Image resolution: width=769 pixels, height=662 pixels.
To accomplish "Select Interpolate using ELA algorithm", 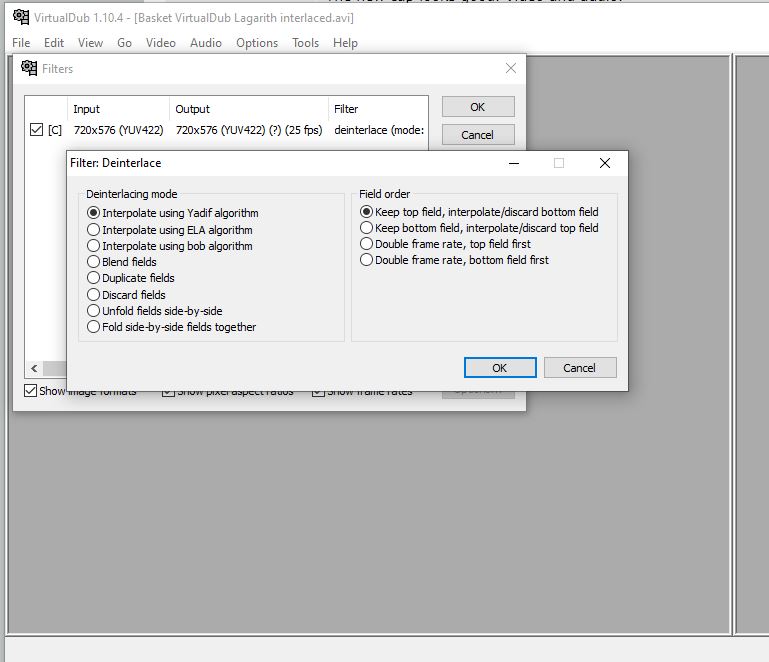I will coord(170,230).
